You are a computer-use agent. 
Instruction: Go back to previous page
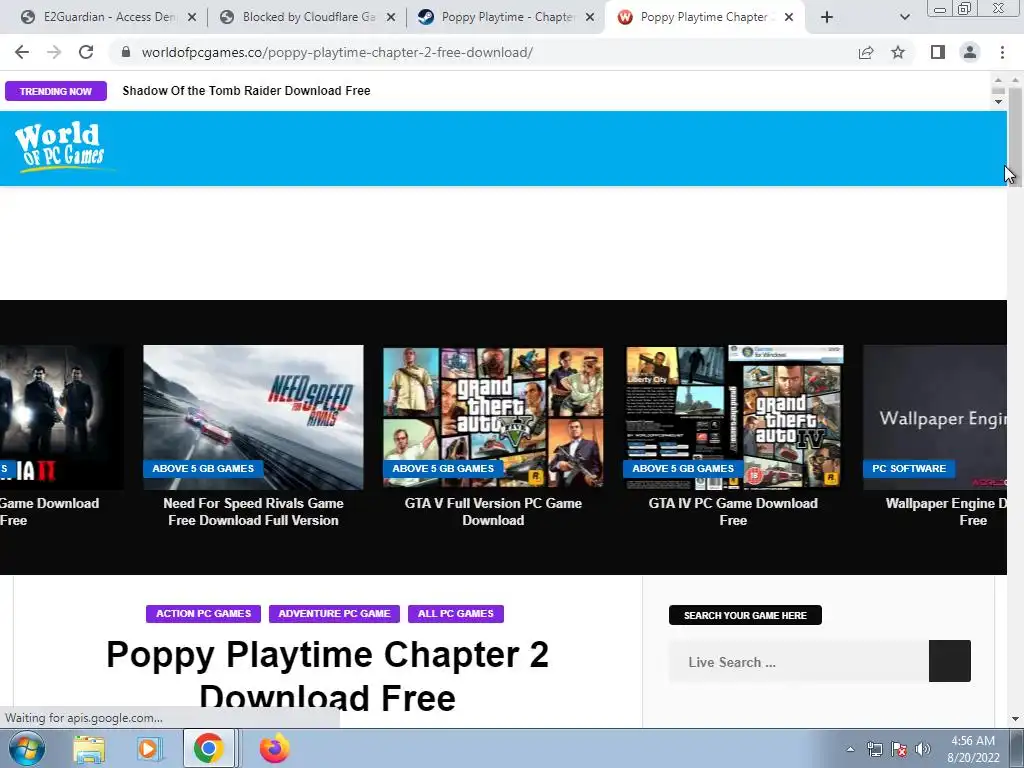[x=22, y=52]
